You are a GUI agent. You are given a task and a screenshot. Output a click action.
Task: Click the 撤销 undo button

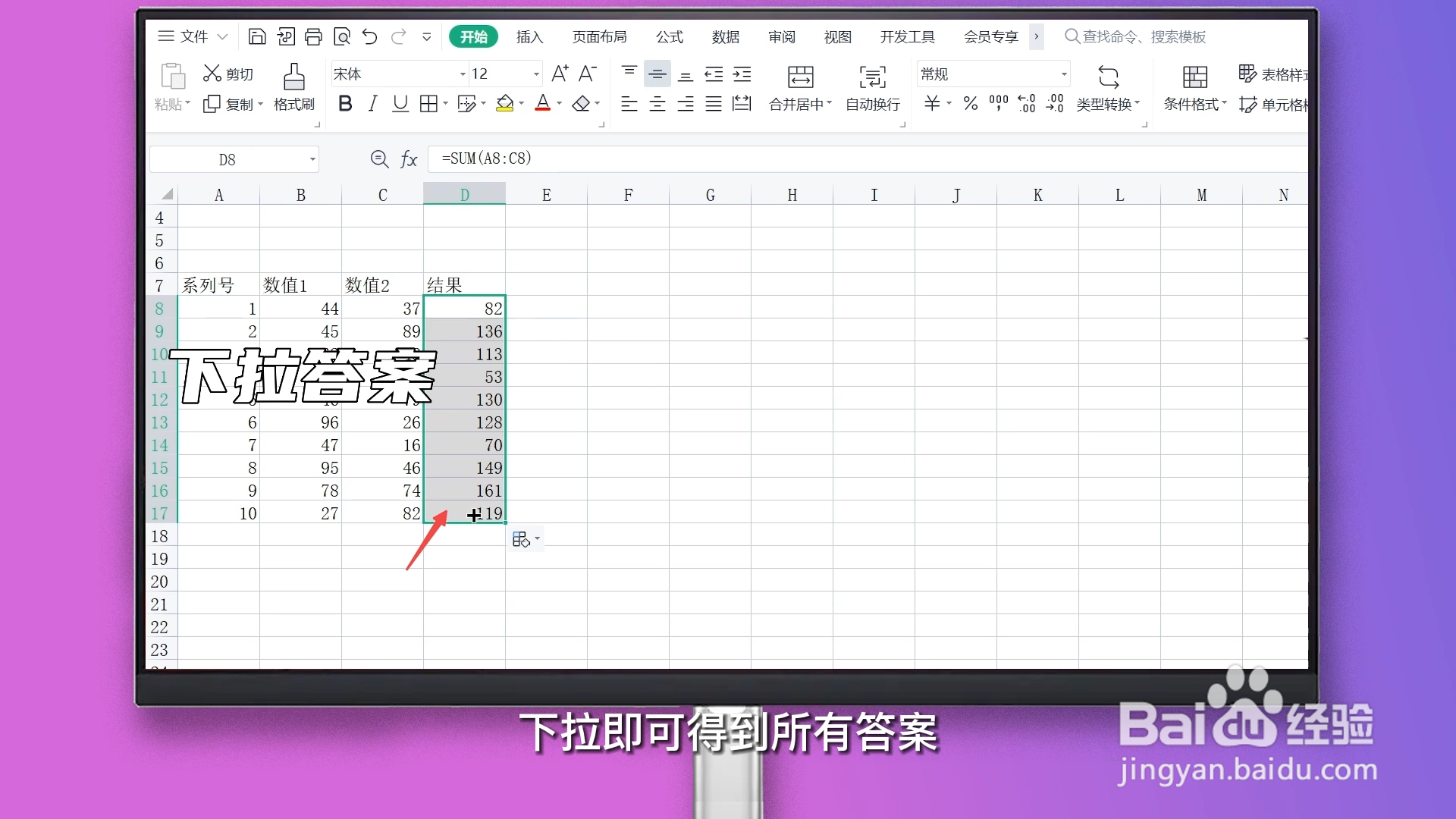pos(369,36)
